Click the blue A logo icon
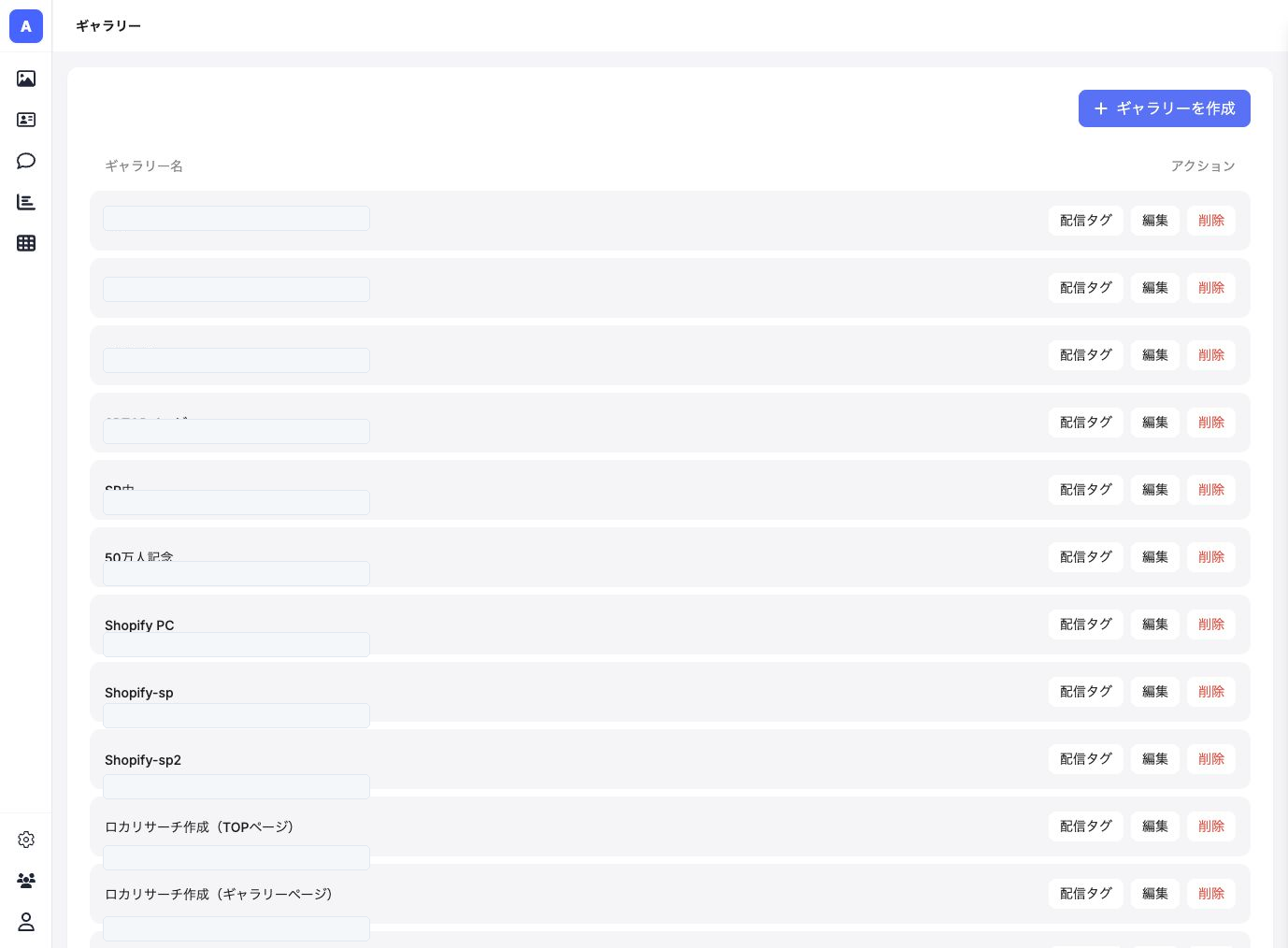Image resolution: width=1288 pixels, height=948 pixels. pos(26,26)
